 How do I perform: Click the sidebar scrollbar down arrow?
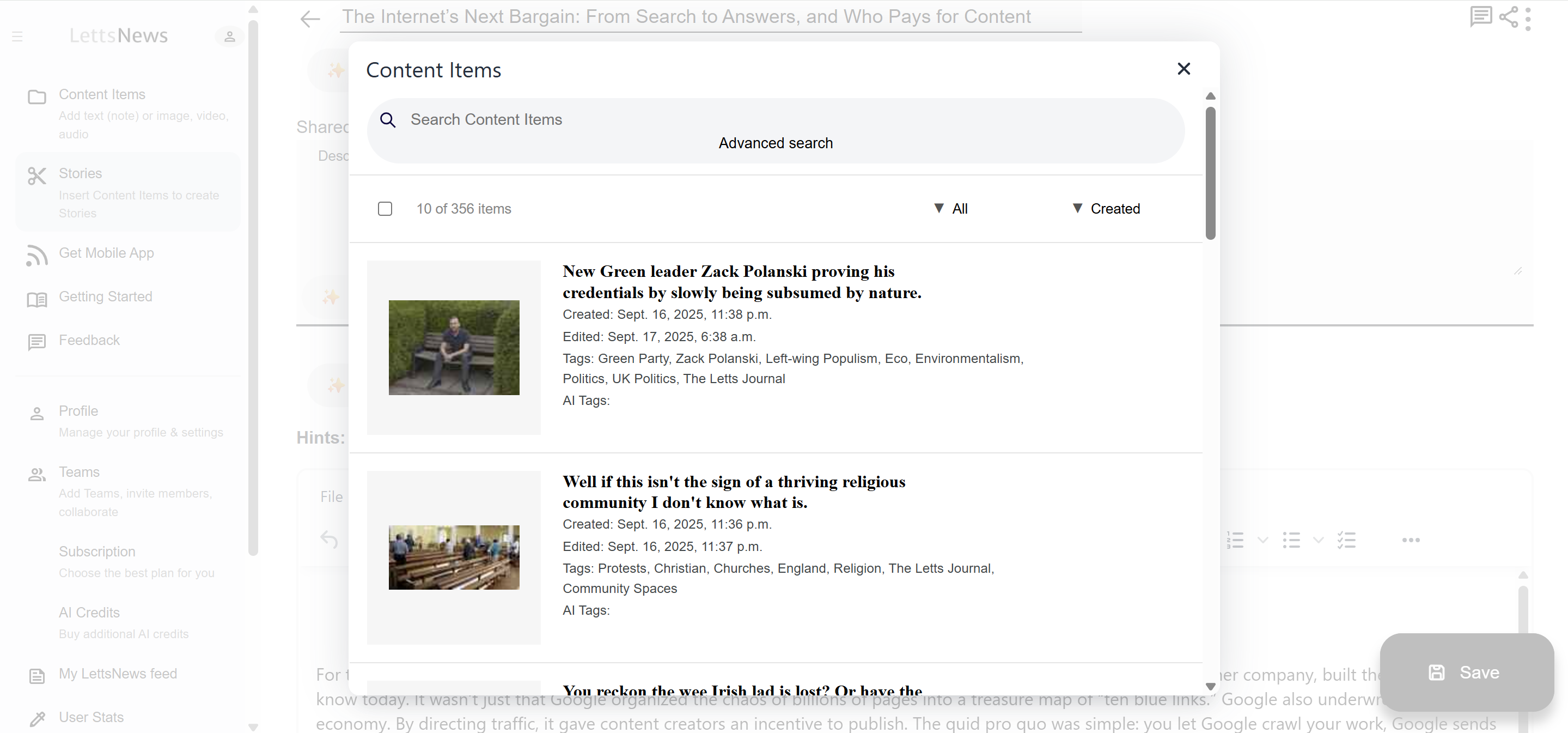pyautogui.click(x=253, y=727)
